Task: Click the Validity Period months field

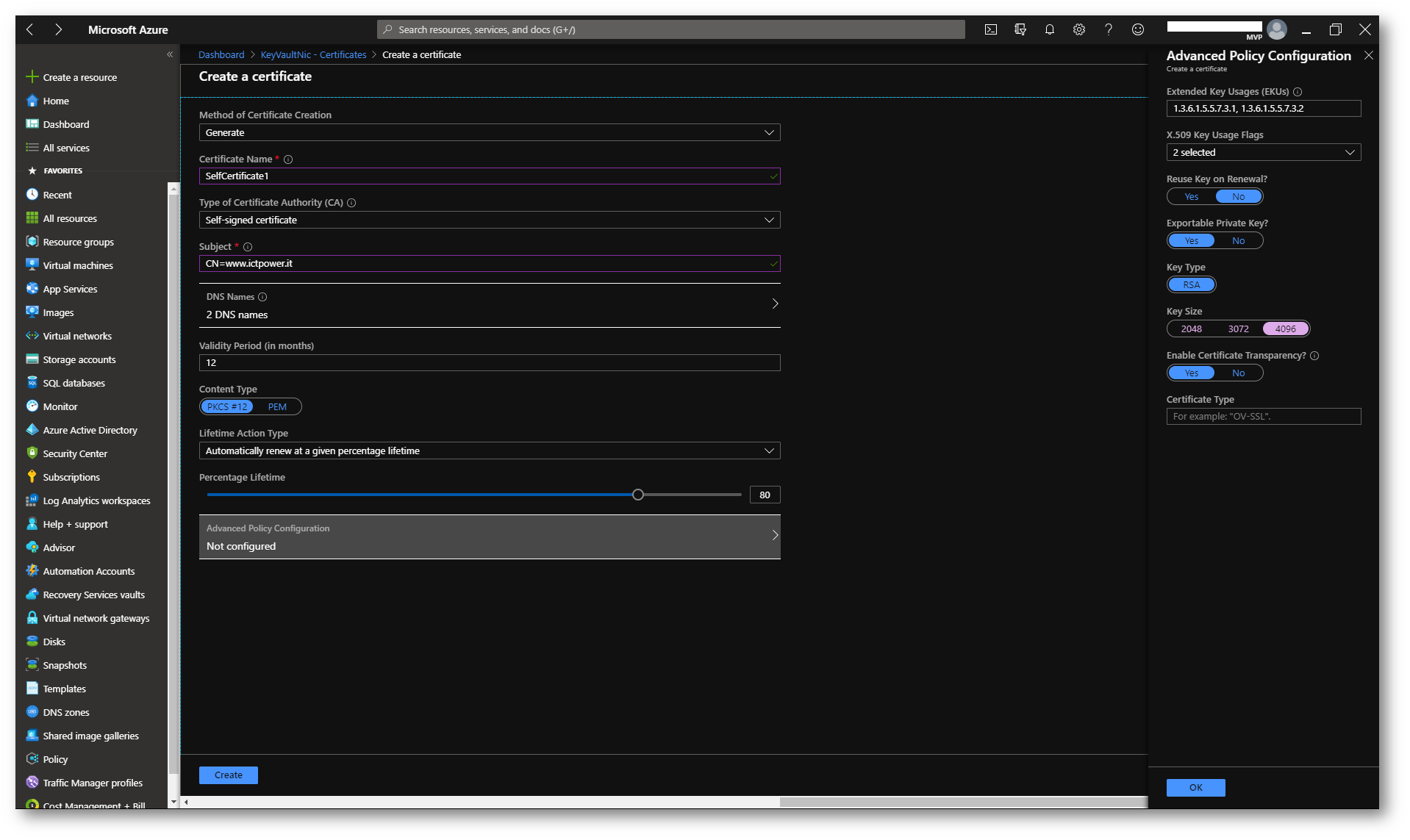Action: pyautogui.click(x=490, y=362)
